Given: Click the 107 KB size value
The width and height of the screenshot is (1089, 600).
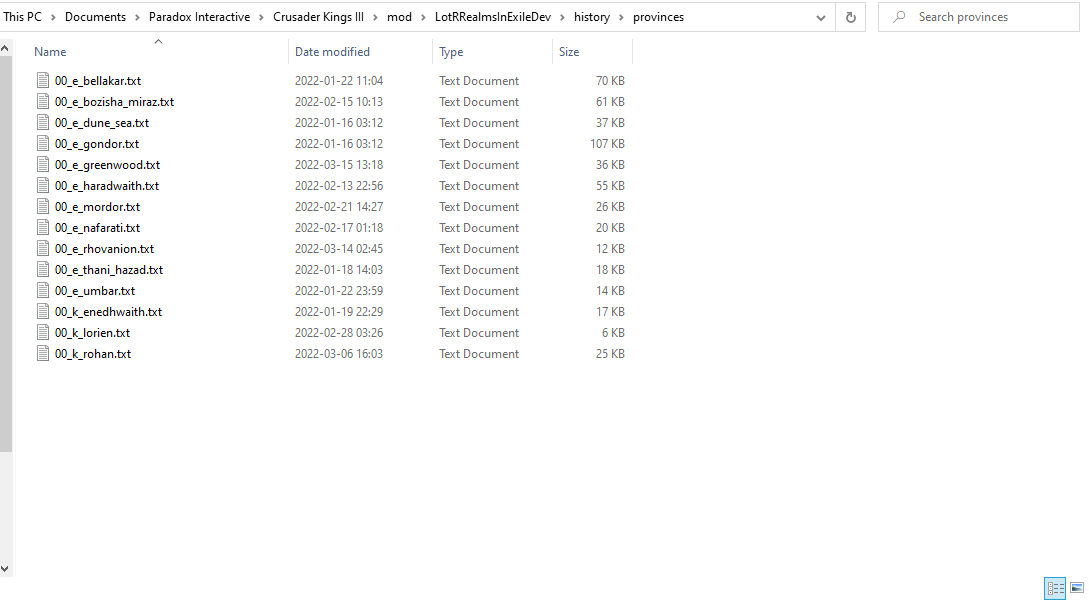Looking at the screenshot, I should tap(607, 144).
